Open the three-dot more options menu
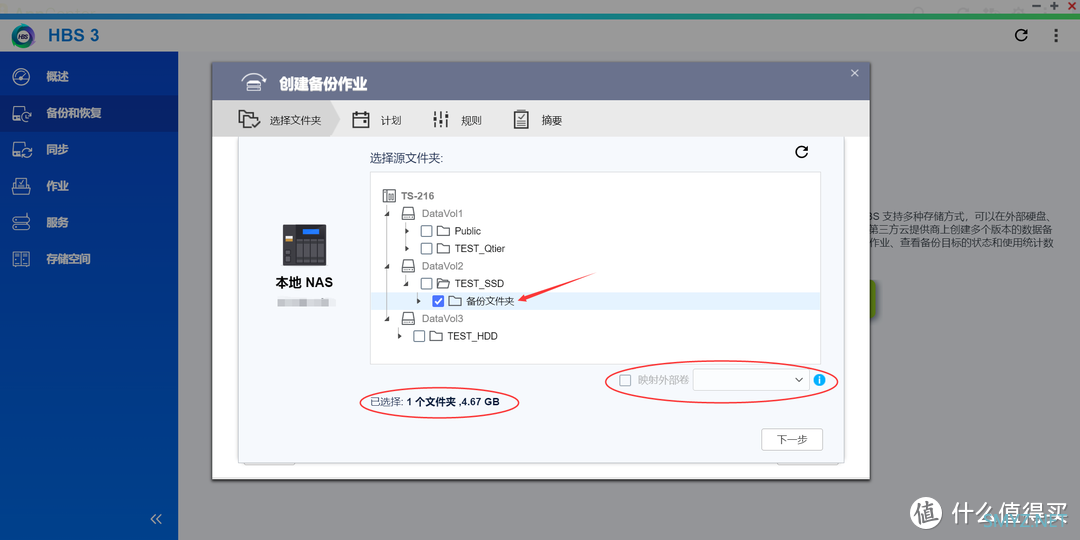The image size is (1080, 540). [1056, 35]
